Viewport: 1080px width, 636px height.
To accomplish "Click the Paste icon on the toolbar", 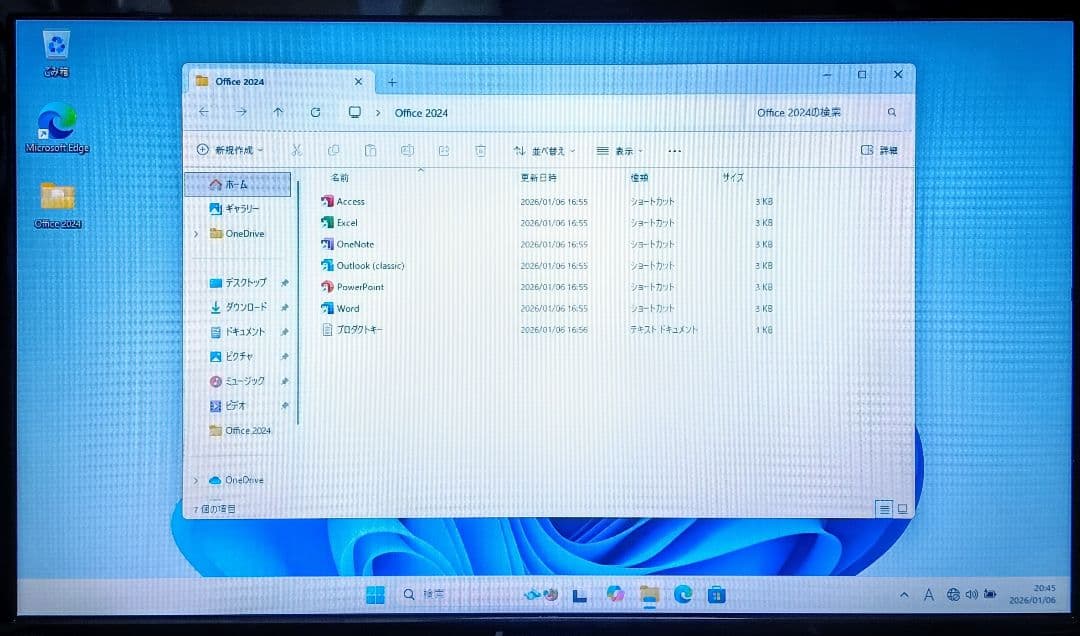I will 369,150.
